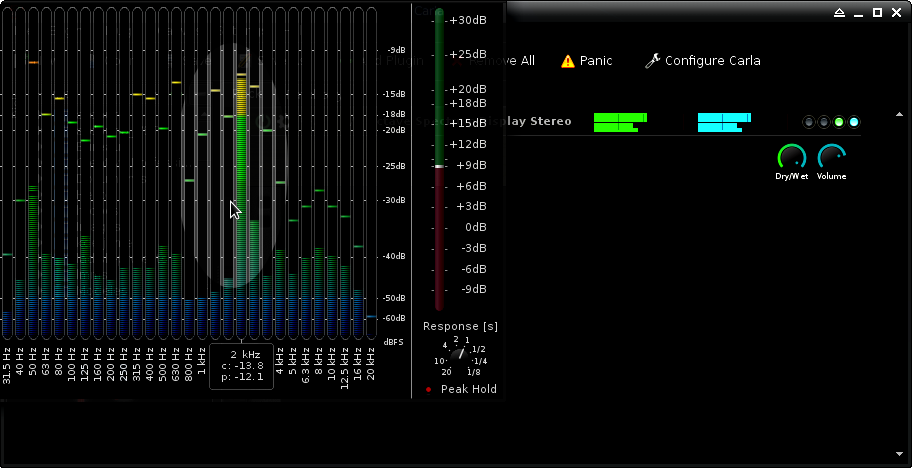Click the 31.5 Hz frequency label
Image resolution: width=912 pixels, height=468 pixels.
point(7,366)
